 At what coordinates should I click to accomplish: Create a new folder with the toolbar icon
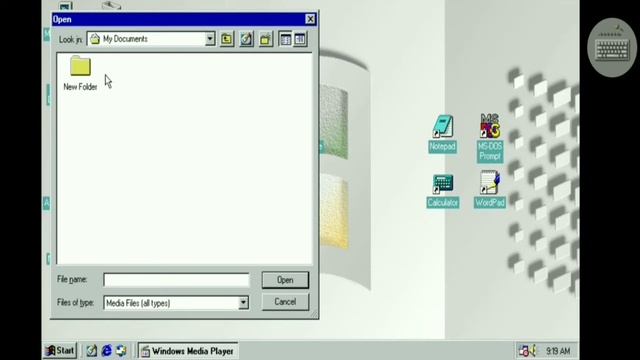[x=266, y=39]
